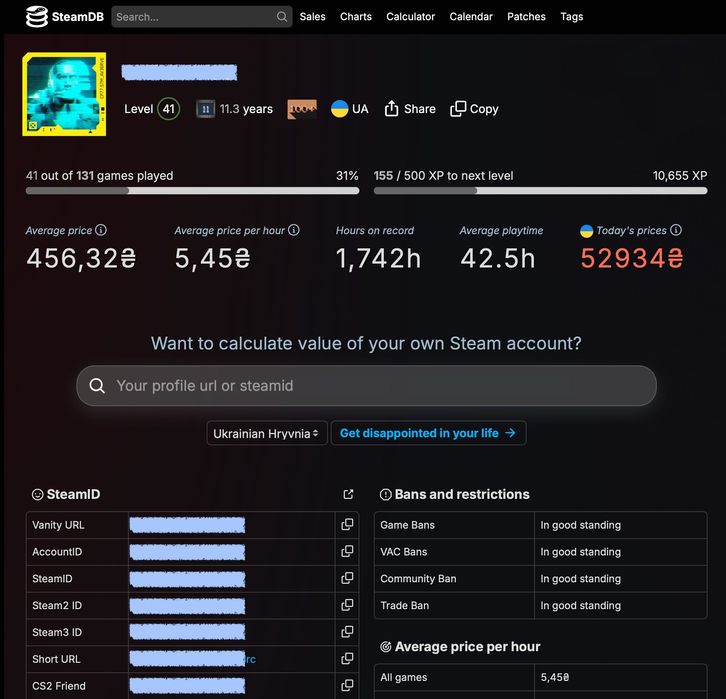Open the Ukrainian Hryvnia currency dropdown
Image resolution: width=726 pixels, height=699 pixels.
(x=267, y=433)
